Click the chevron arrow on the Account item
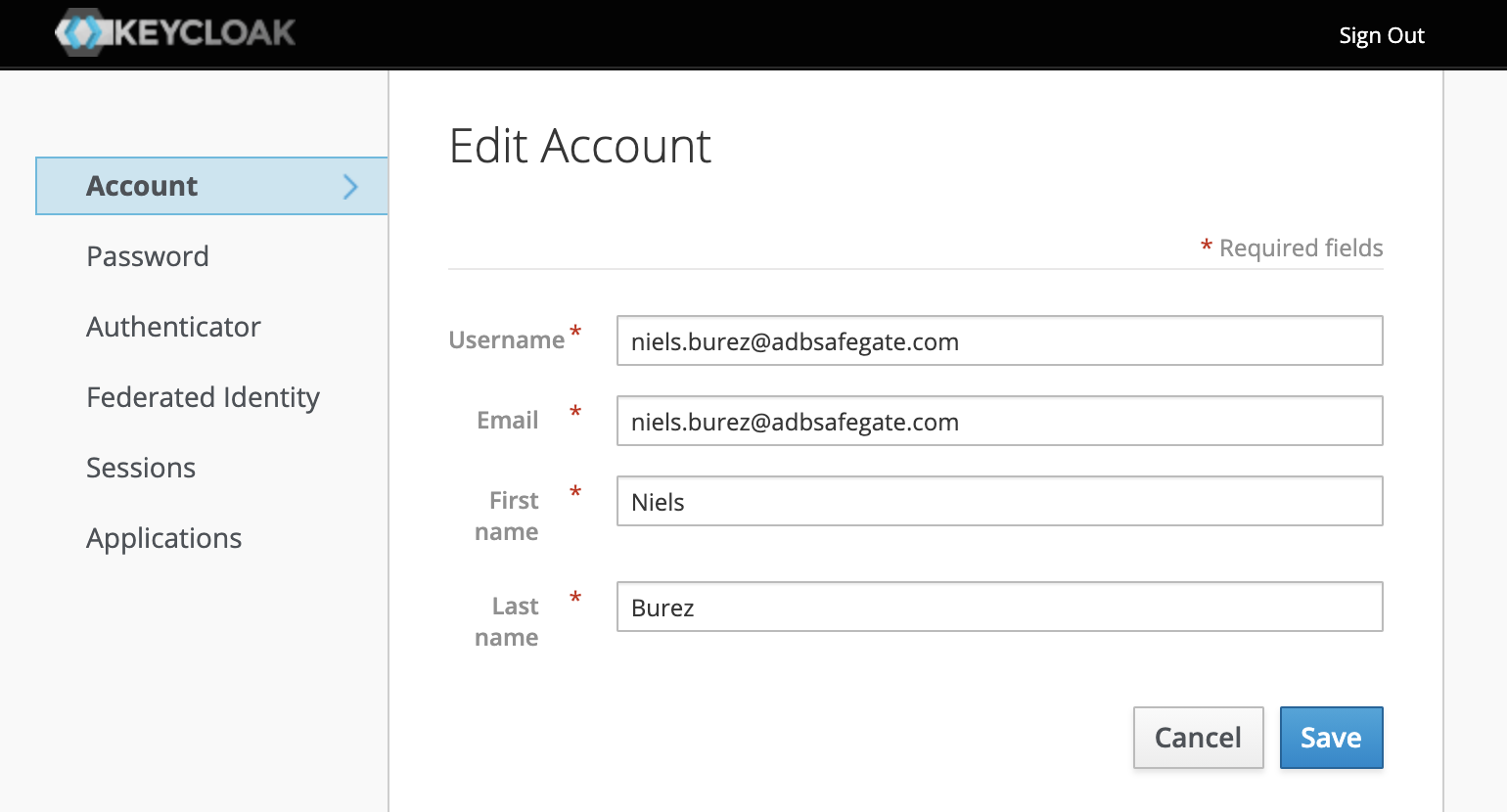This screenshot has width=1507, height=812. (x=350, y=187)
